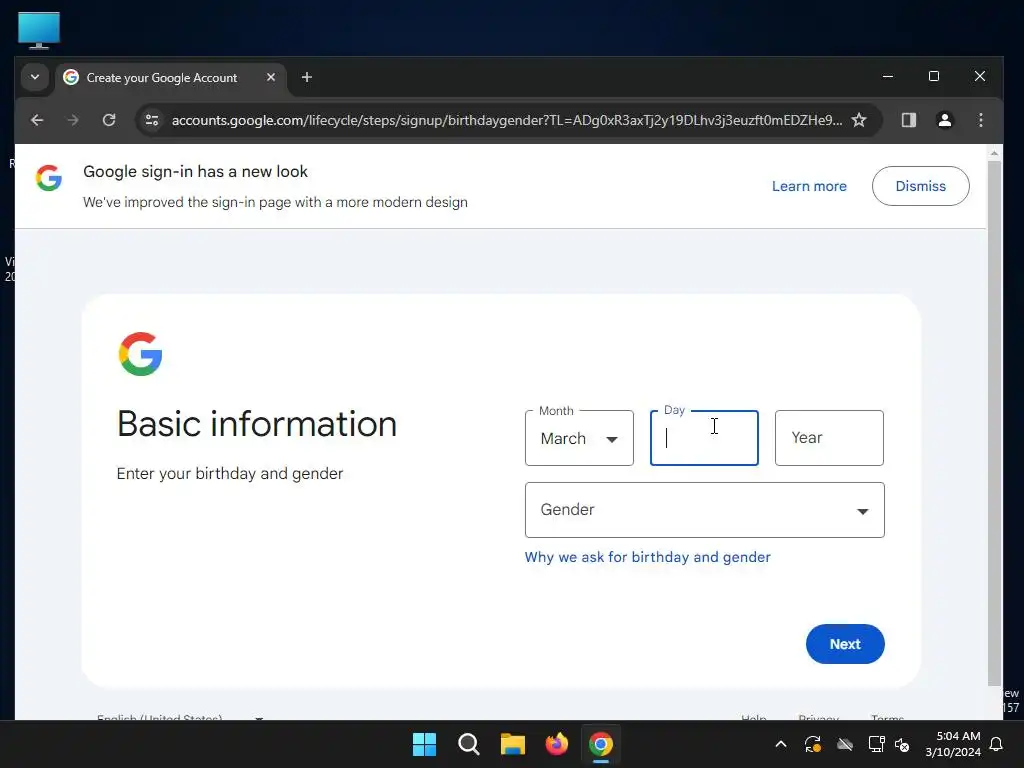Open File Explorer from taskbar

click(513, 744)
